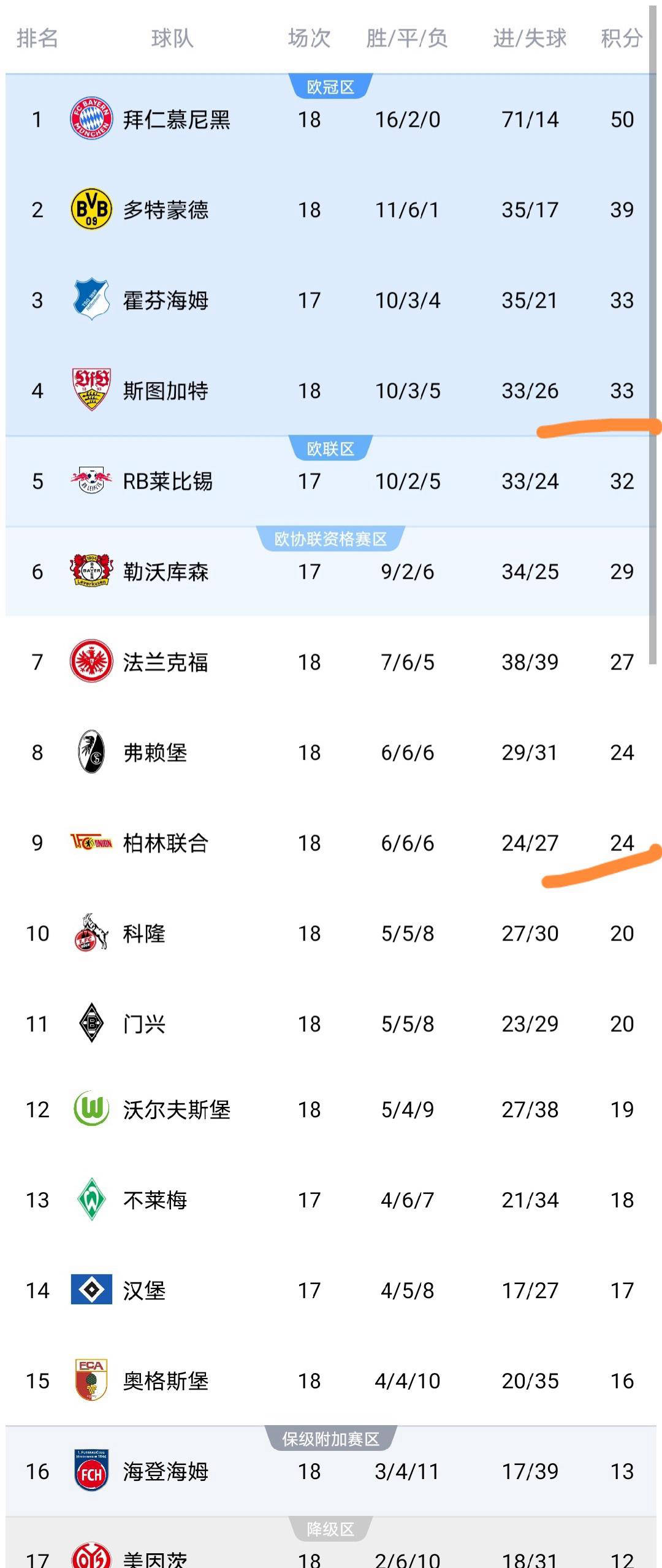
Task: Select the 海登海姆 row
Action: tap(331, 1471)
